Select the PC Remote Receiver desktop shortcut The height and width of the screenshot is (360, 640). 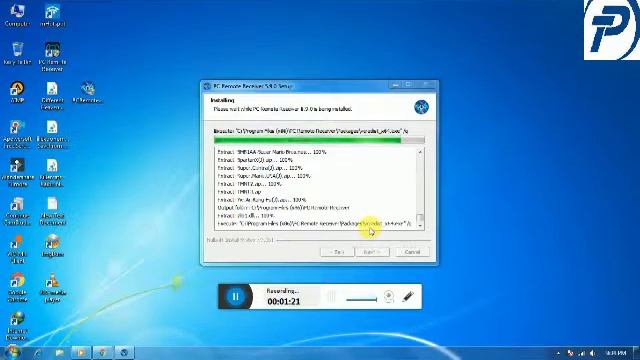(52, 57)
